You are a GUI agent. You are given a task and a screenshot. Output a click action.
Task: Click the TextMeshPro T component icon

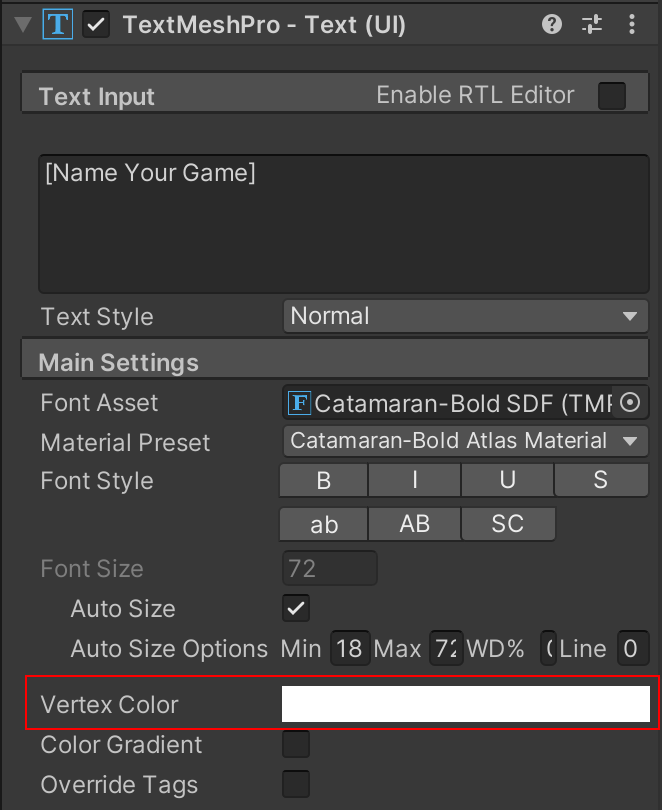point(58,25)
